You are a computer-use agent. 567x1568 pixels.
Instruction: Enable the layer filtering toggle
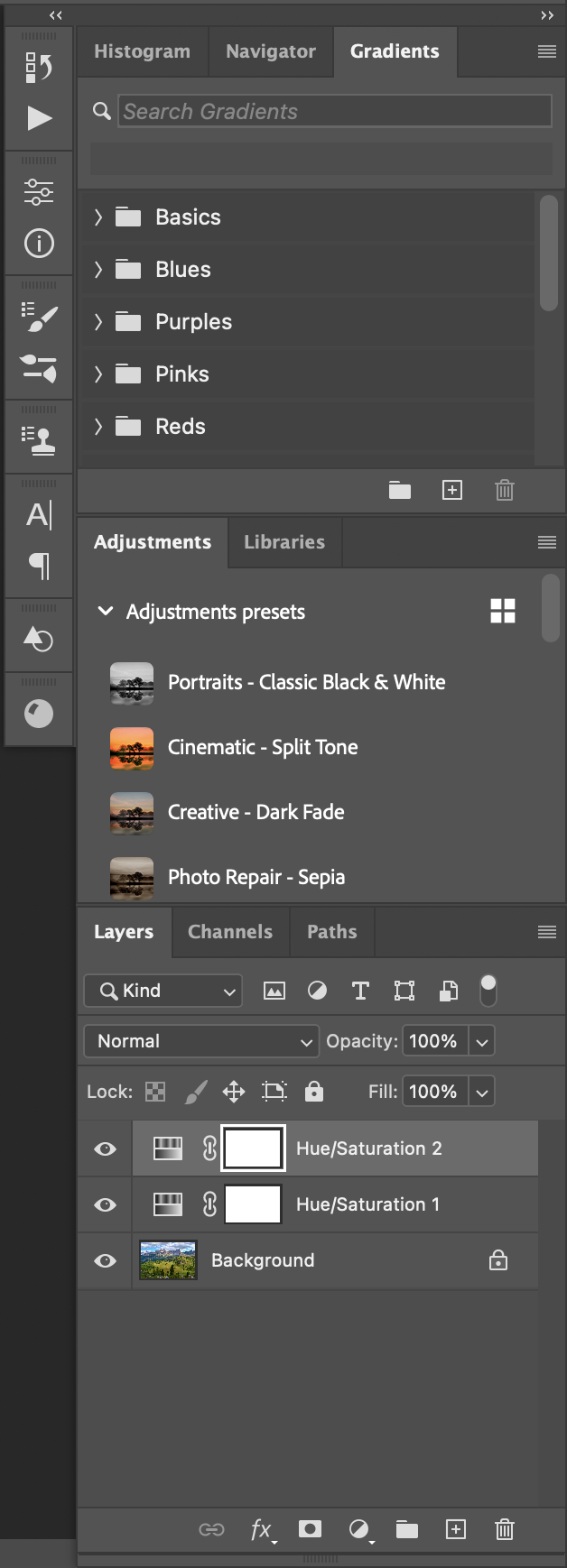click(488, 990)
